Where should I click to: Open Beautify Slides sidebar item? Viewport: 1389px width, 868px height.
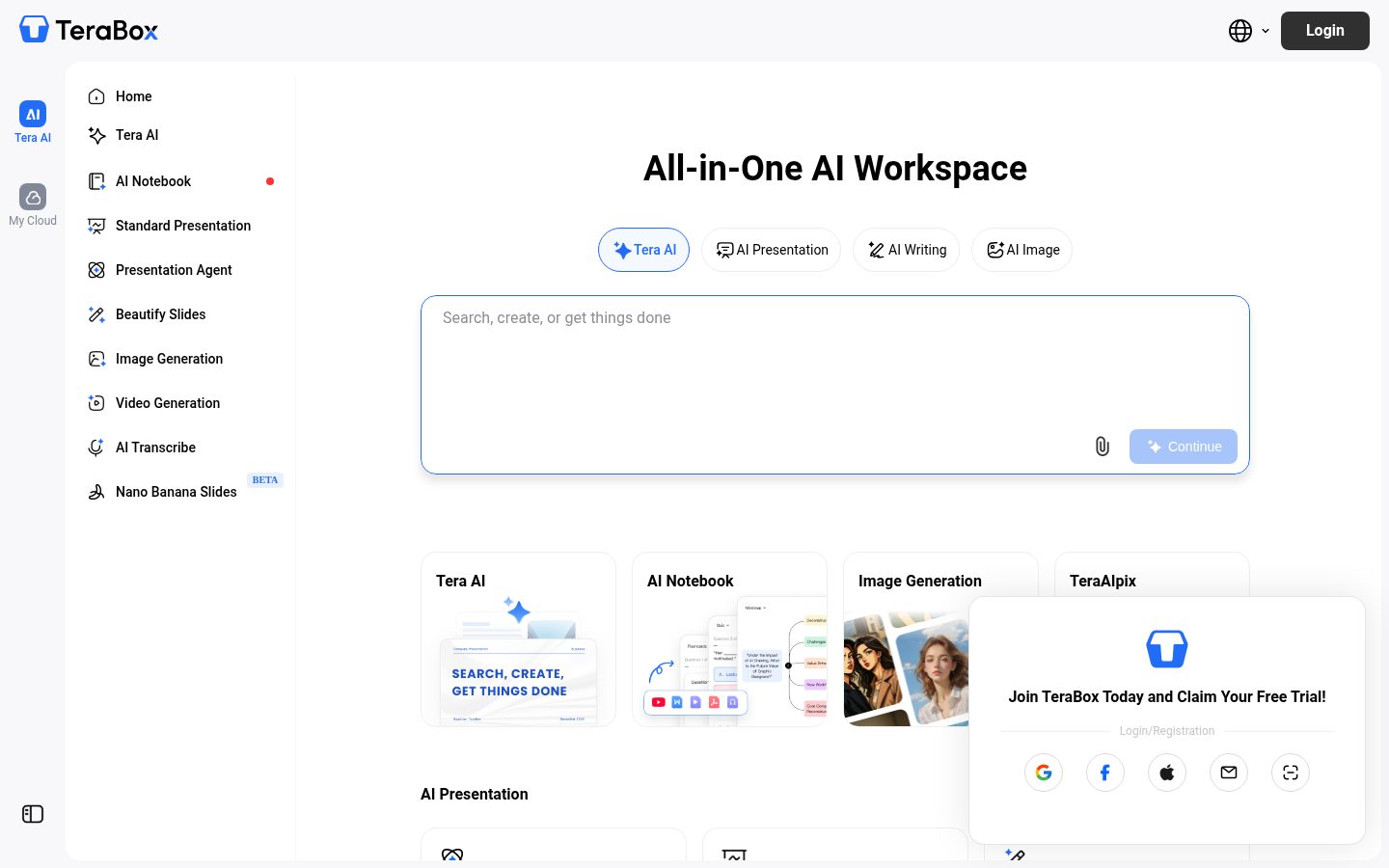(181, 314)
